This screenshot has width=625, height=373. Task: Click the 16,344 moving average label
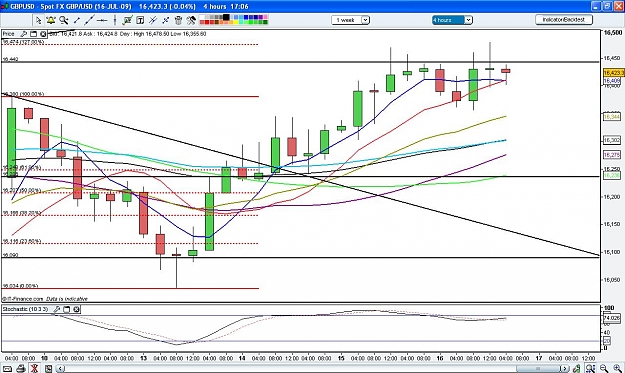tap(612, 117)
